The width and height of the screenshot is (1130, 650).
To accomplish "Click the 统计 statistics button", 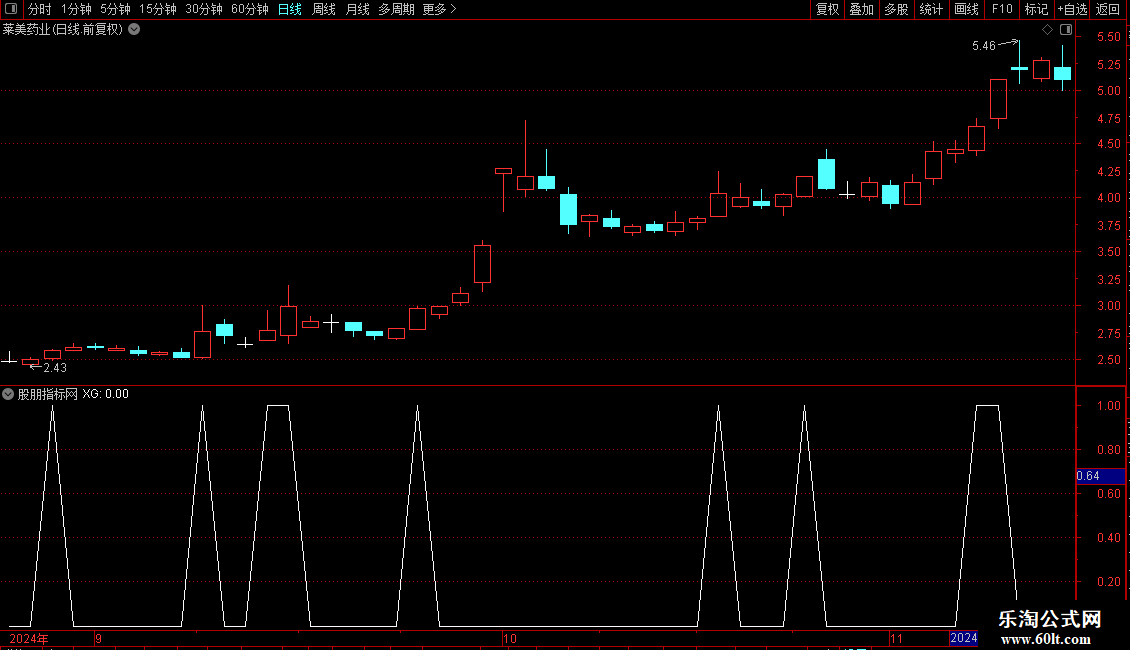I will (931, 9).
